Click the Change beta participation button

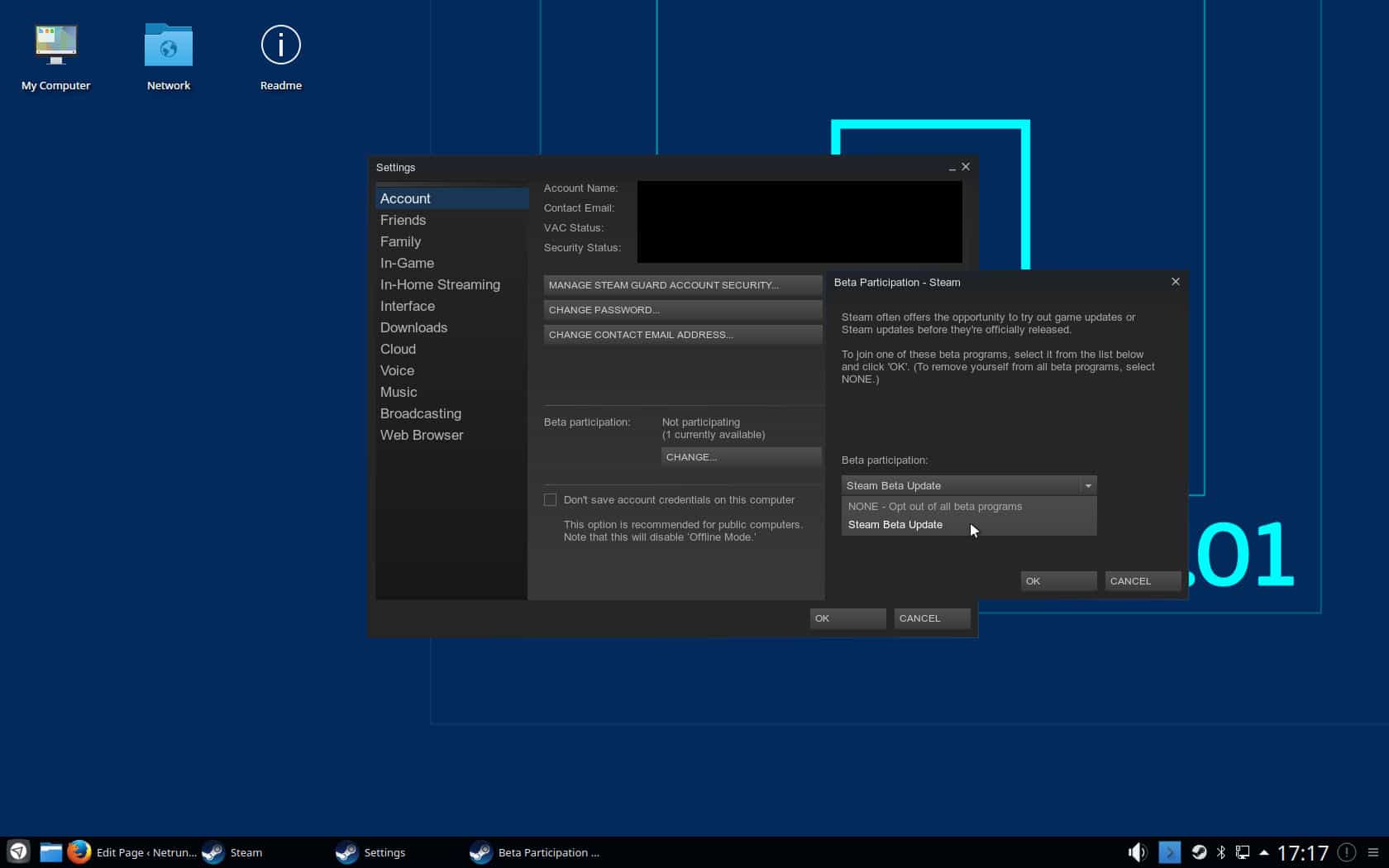pos(742,457)
